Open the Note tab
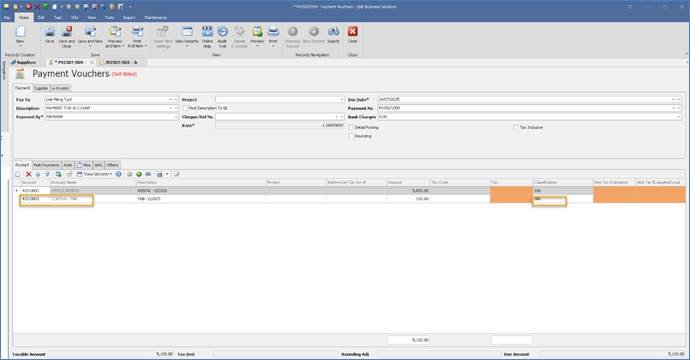The width and height of the screenshot is (690, 360). point(68,165)
